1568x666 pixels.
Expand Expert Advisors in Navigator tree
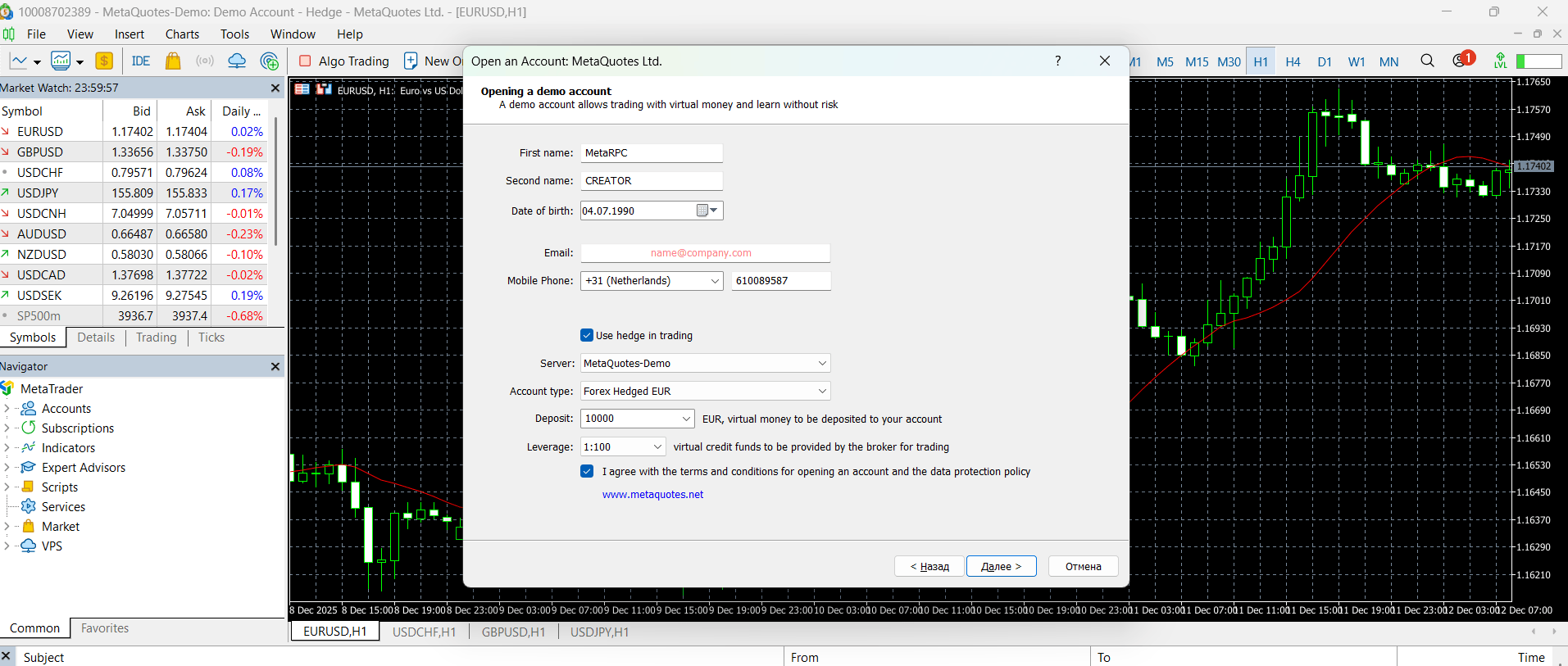point(7,468)
